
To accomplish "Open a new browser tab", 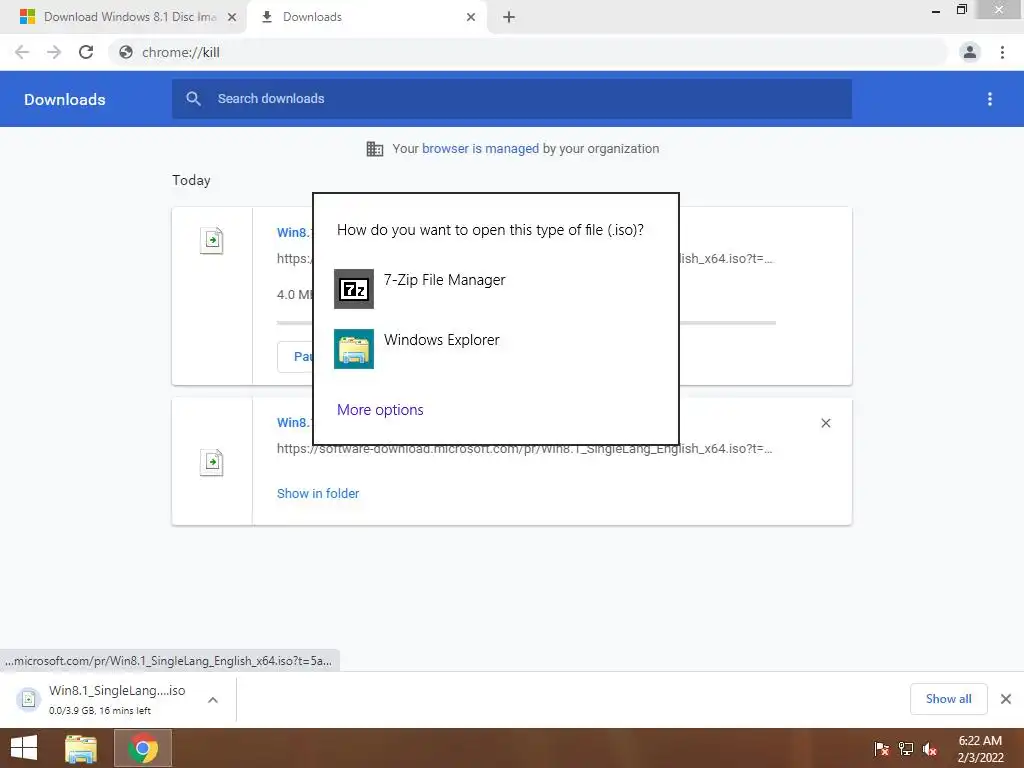I will (x=509, y=18).
